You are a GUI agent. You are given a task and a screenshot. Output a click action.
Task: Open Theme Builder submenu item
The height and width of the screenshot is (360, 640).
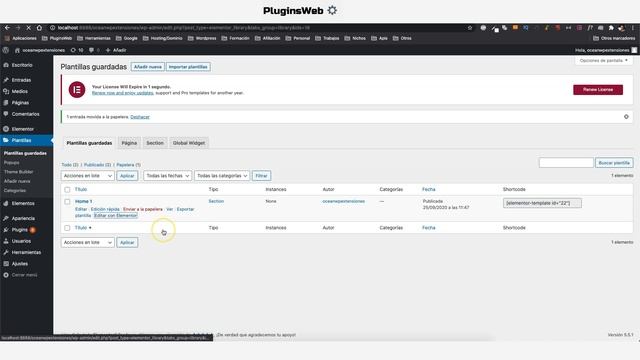[x=19, y=172]
